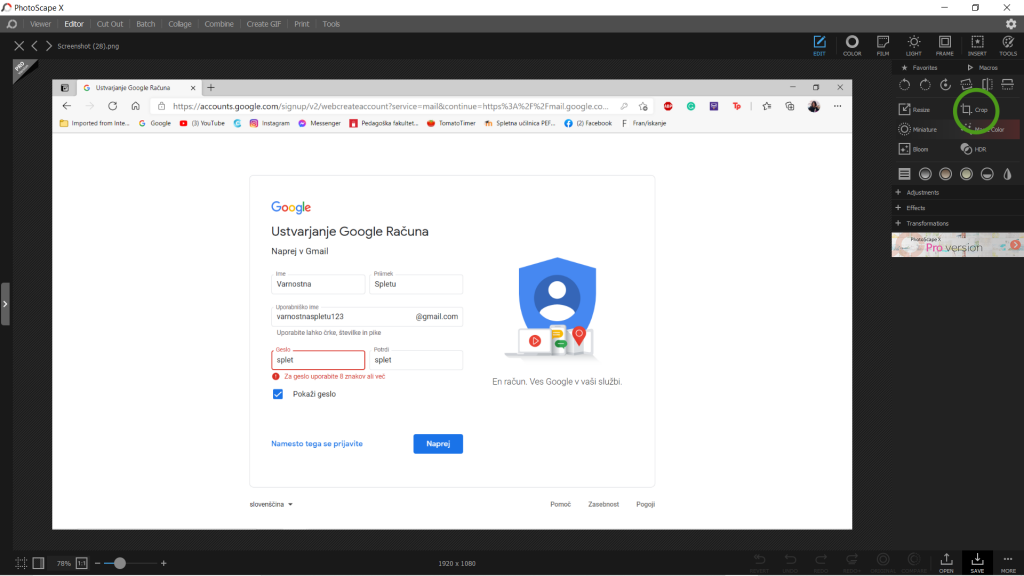Close the image Screenshot (28).png

(19, 46)
